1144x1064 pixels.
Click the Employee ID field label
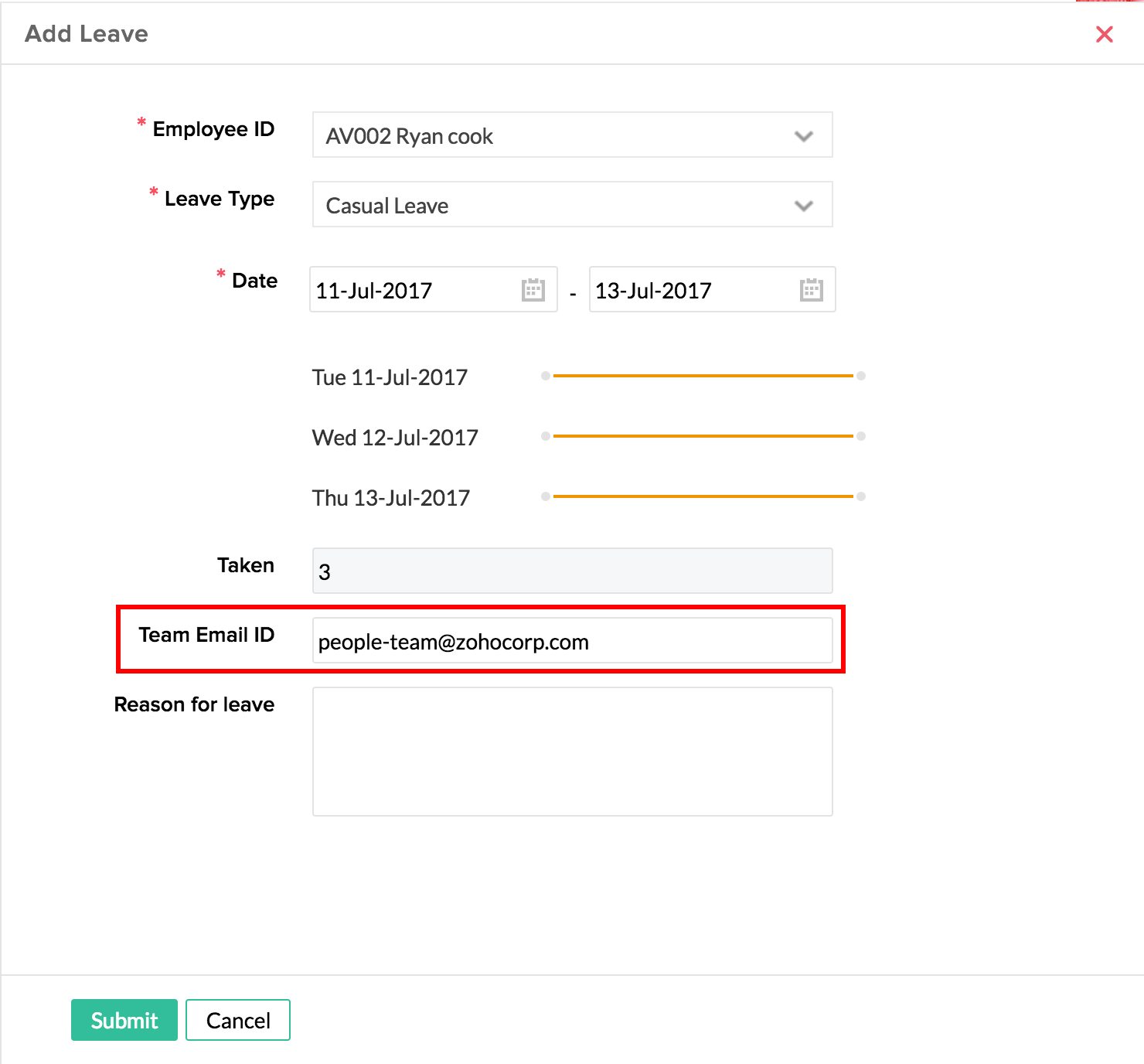(213, 129)
